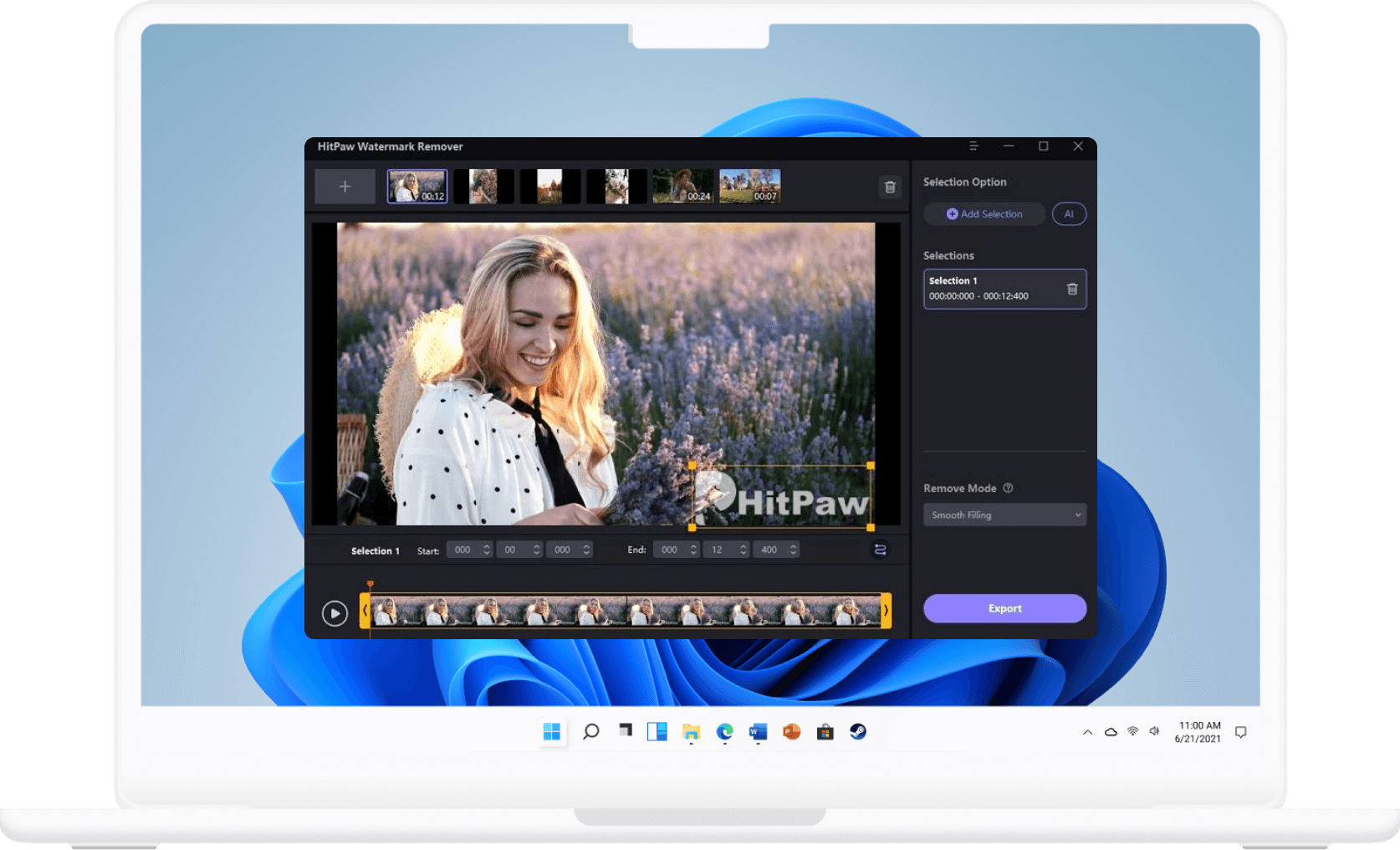Image resolution: width=1400 pixels, height=850 pixels.
Task: Click the Remove Mode help icon
Action: click(1008, 489)
